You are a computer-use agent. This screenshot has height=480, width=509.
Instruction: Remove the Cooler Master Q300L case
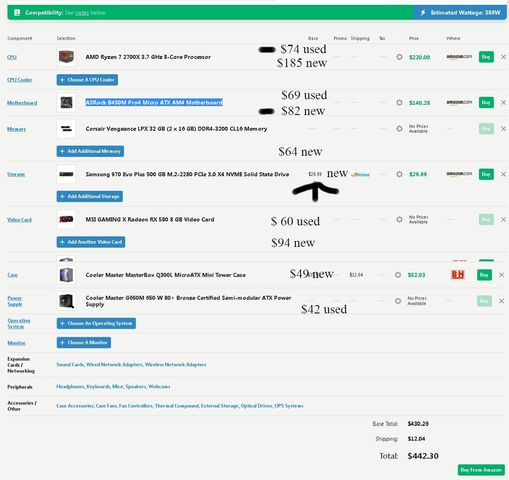[x=501, y=275]
